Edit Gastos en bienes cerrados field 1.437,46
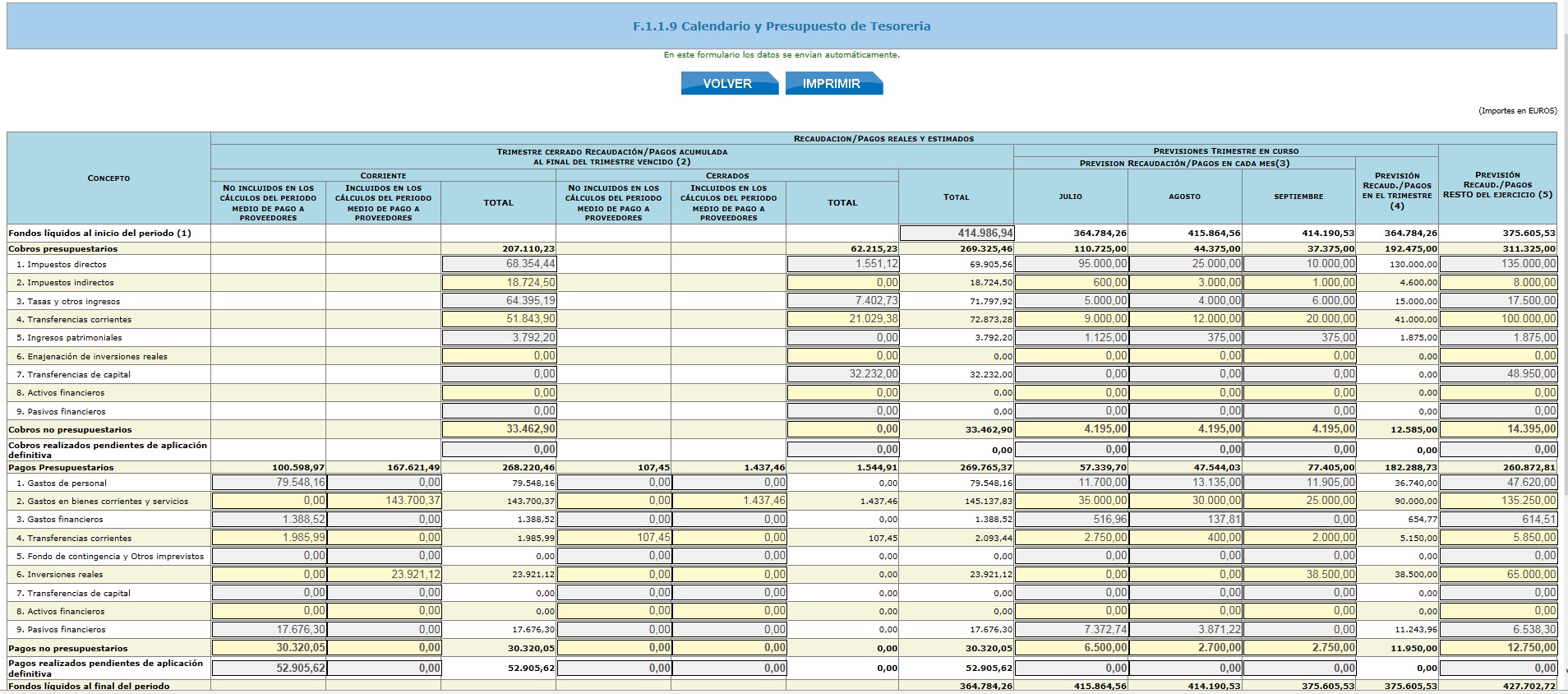 pos(730,501)
